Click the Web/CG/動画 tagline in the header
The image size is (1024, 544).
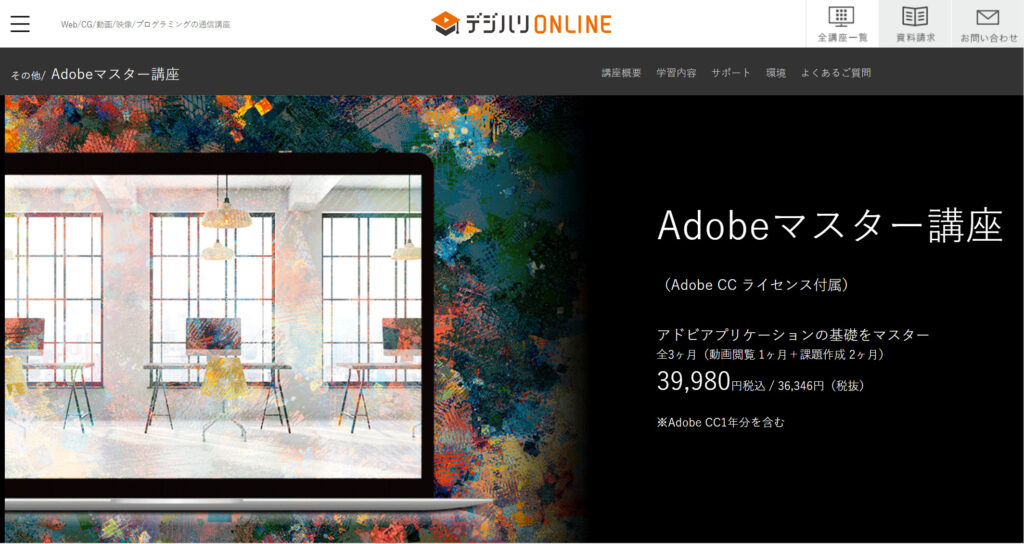146,24
